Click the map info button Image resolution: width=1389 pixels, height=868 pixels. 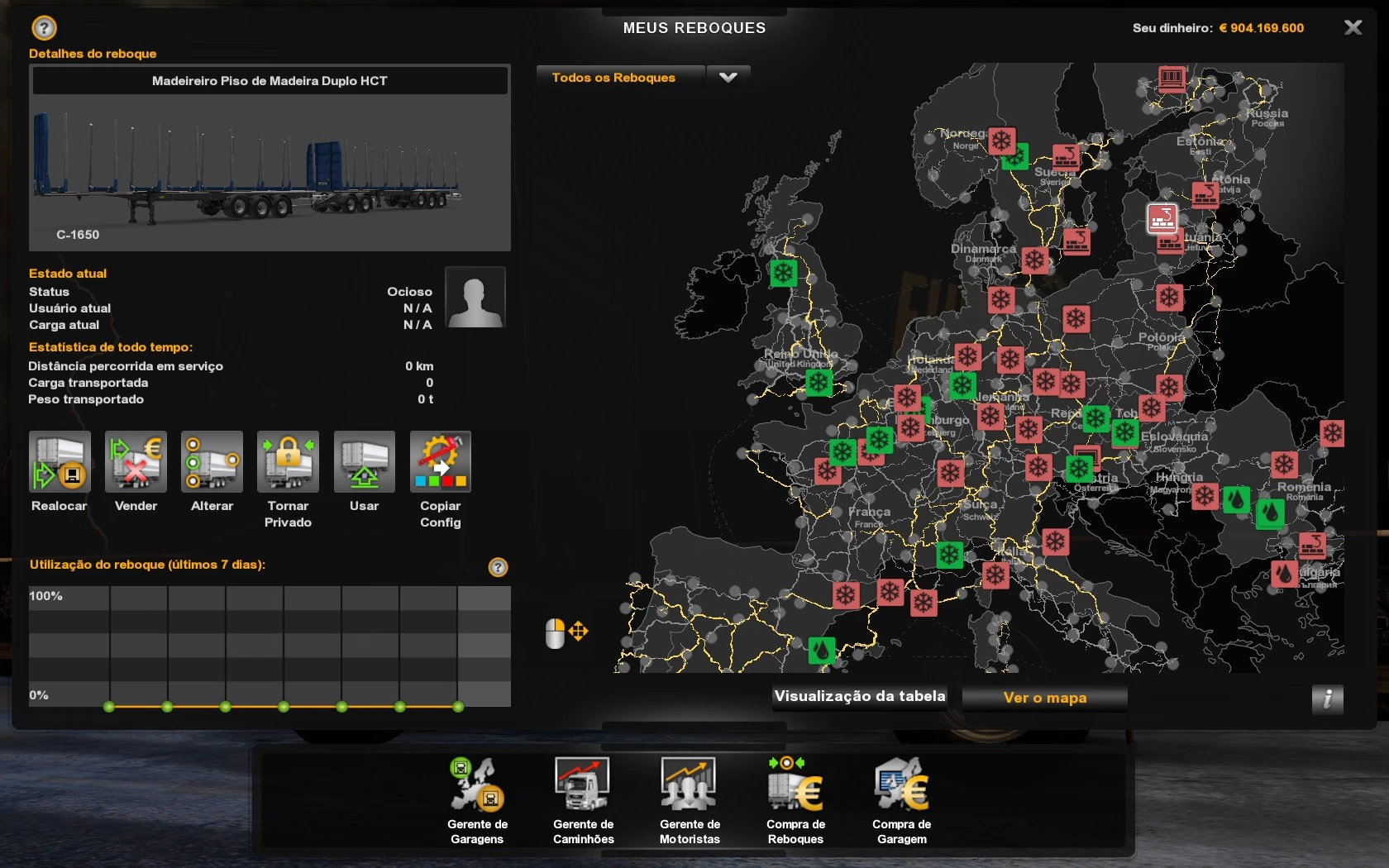(1327, 699)
